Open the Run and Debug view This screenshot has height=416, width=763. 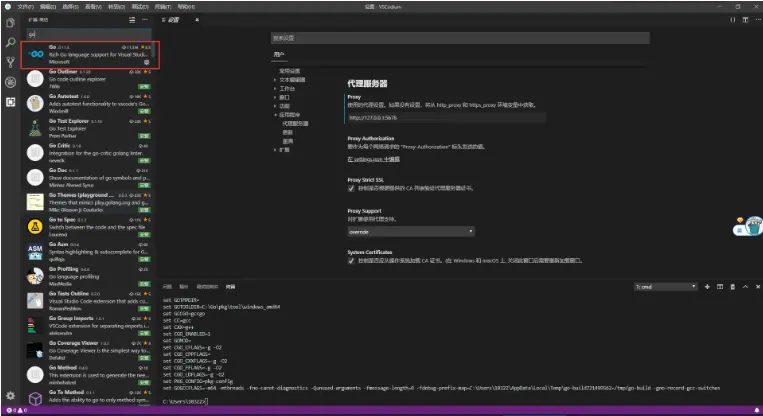coord(10,81)
